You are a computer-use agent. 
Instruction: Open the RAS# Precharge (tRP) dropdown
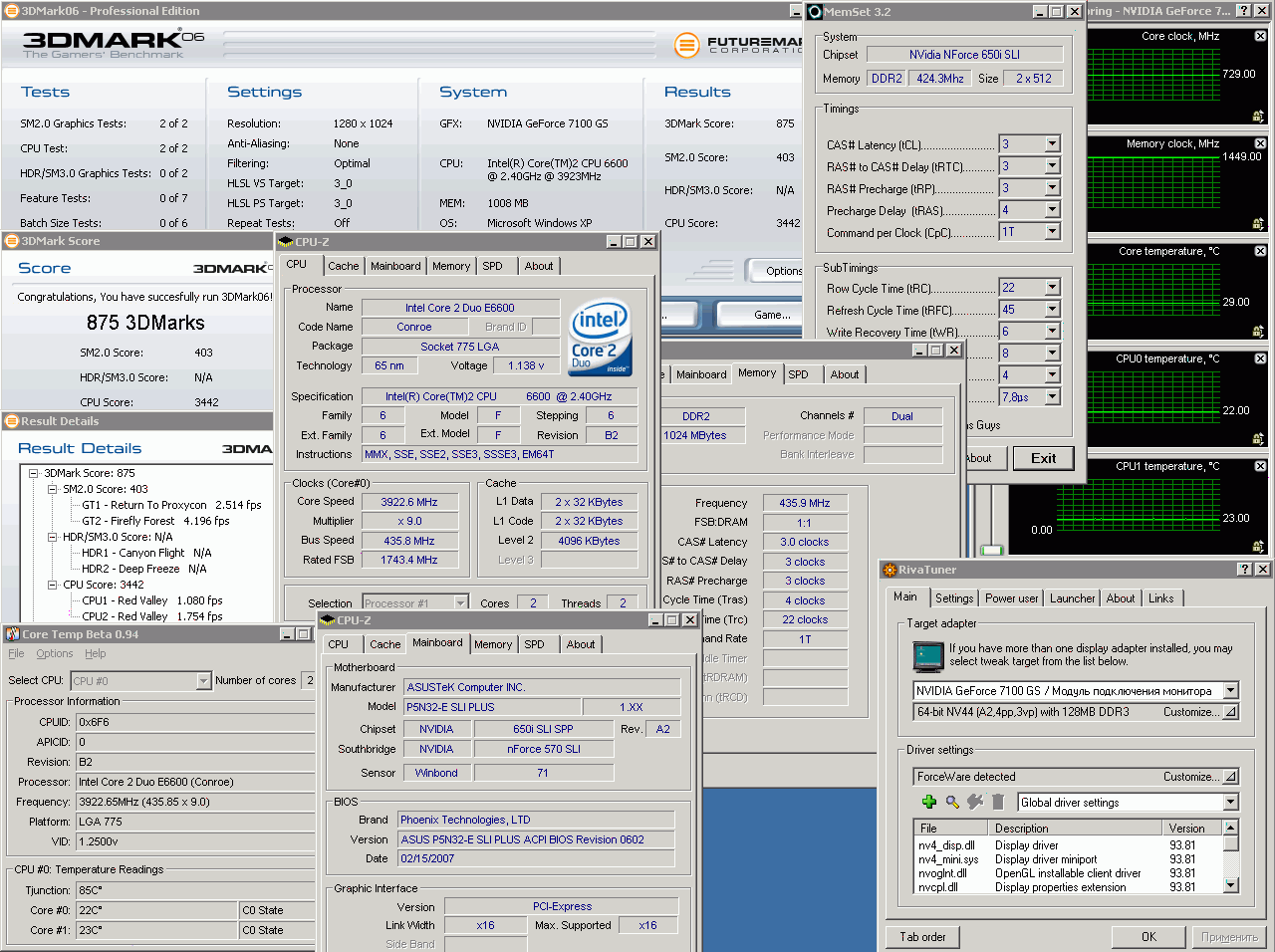tap(1052, 188)
